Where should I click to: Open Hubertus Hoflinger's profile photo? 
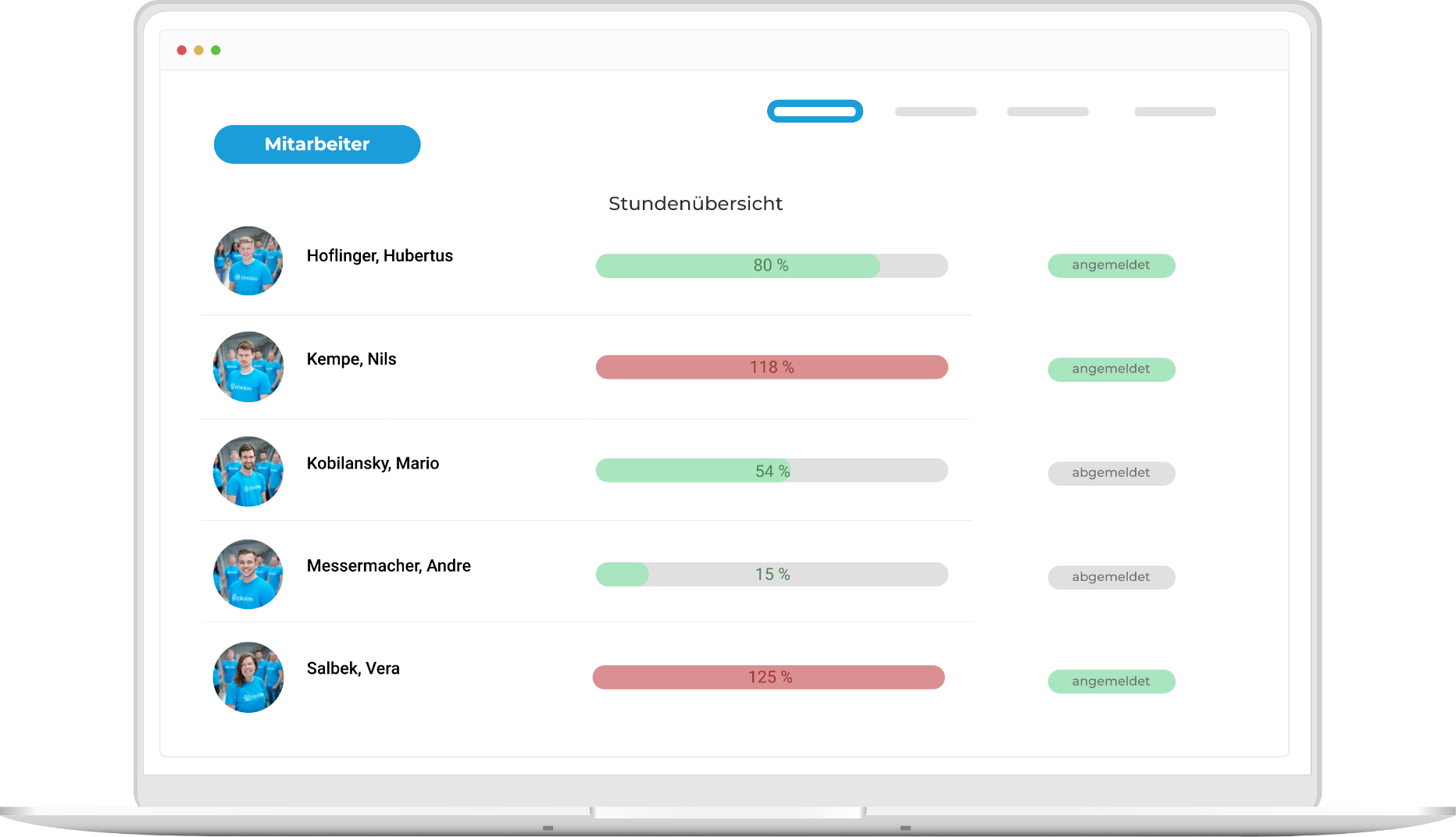[248, 261]
